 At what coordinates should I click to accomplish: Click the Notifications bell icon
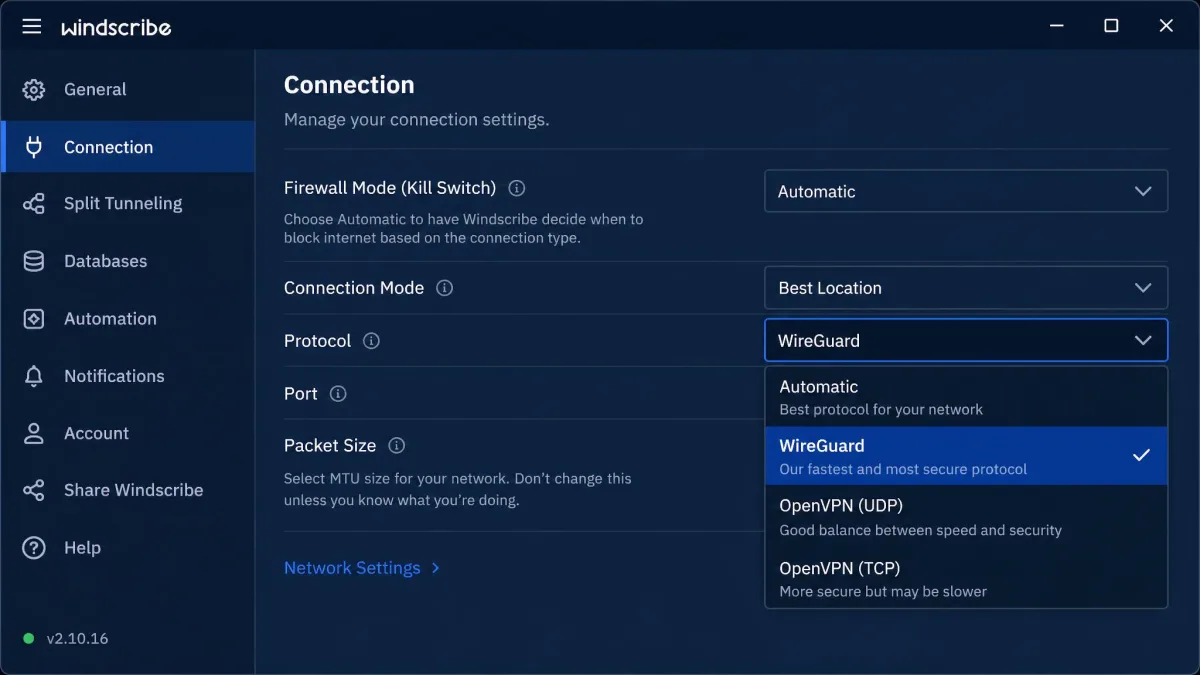pos(34,376)
